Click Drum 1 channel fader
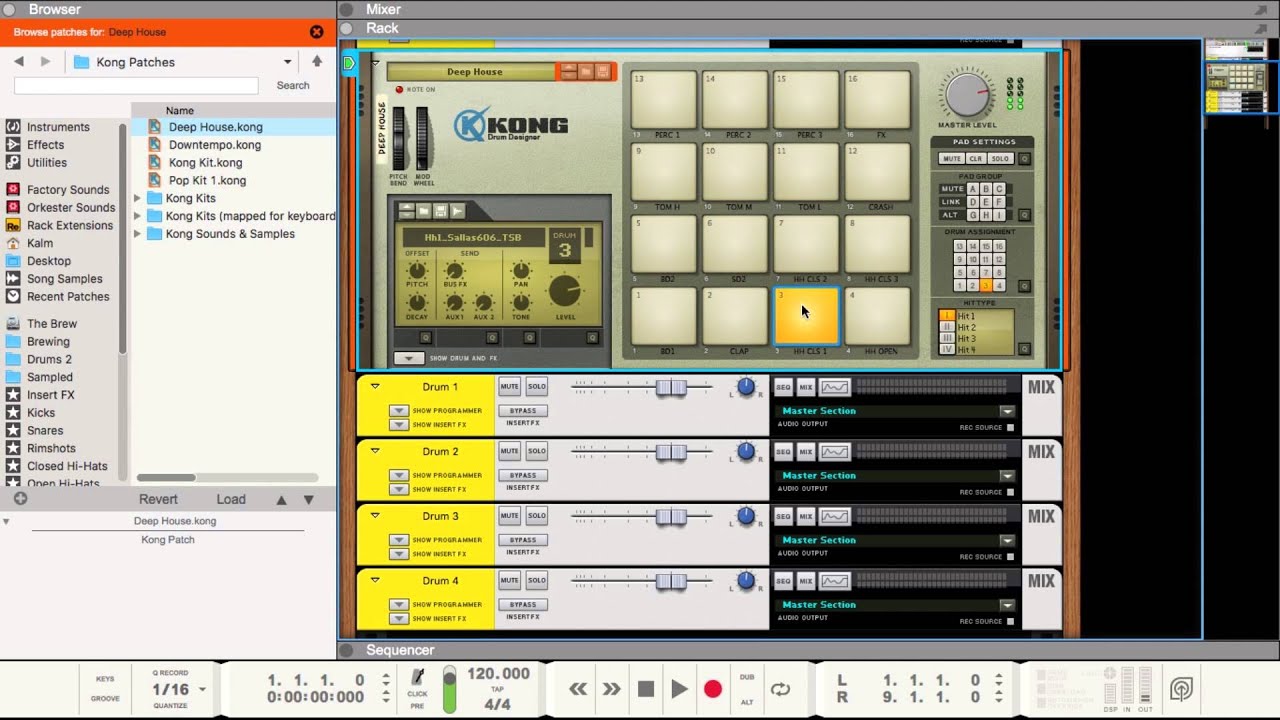 click(x=670, y=387)
